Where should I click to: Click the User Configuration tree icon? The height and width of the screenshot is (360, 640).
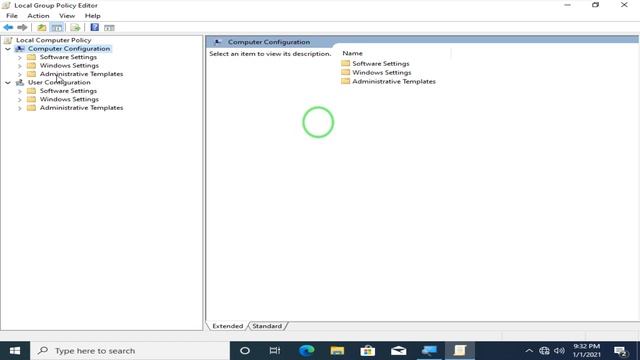tap(20, 82)
